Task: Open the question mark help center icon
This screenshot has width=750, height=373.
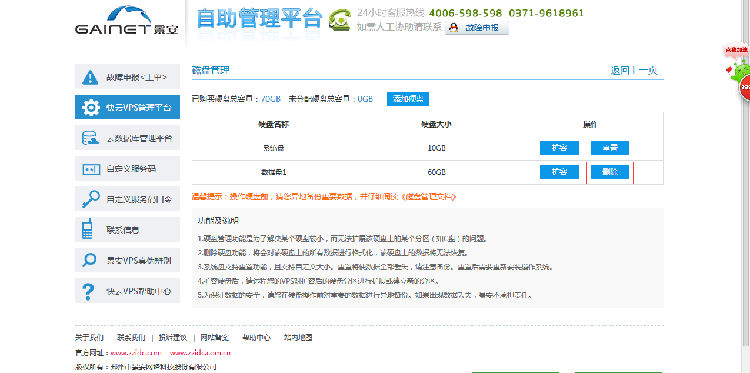Action: click(x=88, y=291)
